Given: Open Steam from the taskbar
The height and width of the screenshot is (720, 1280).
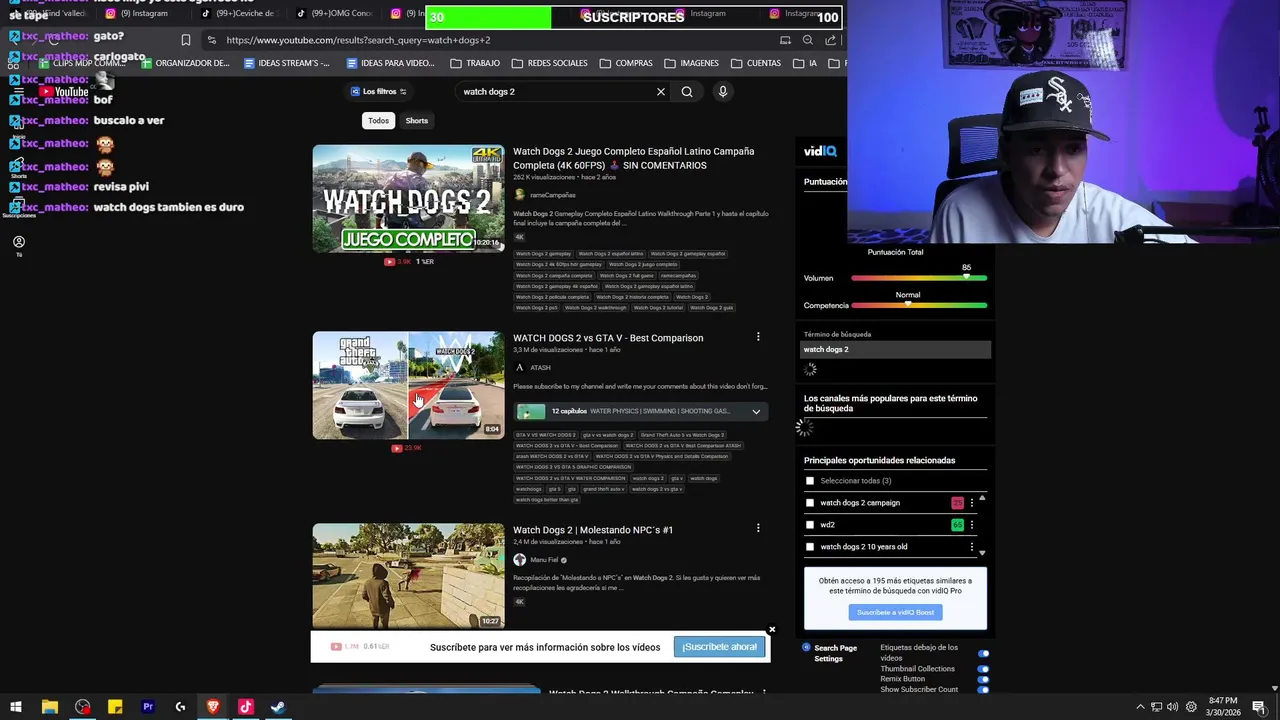Looking at the screenshot, I should pos(278,707).
